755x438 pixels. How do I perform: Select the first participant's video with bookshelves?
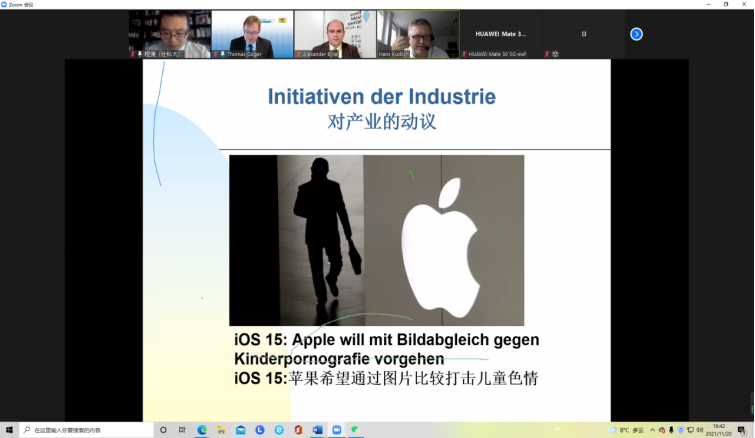[x=169, y=34]
